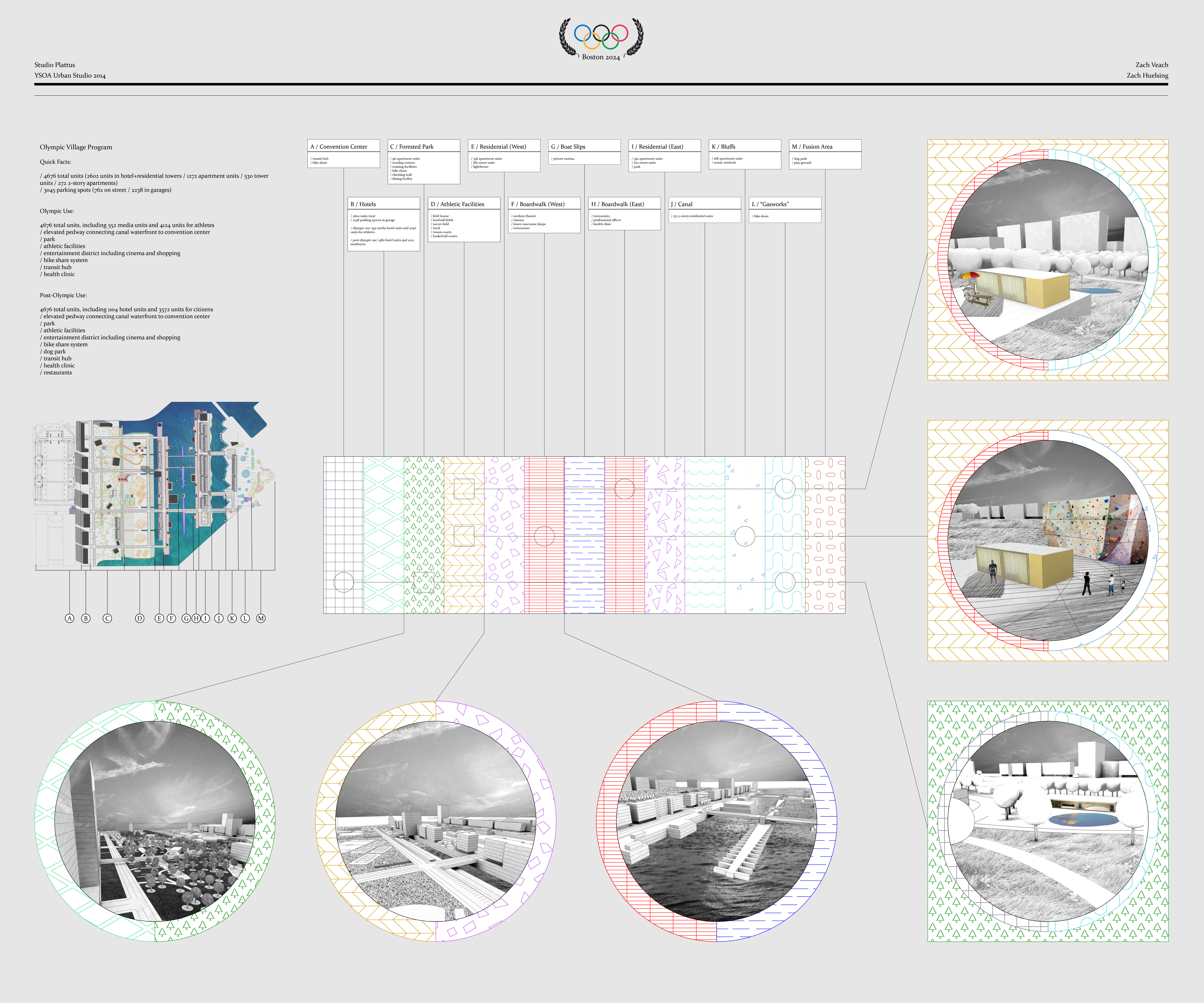Viewport: 1204px width, 1003px height.
Task: Click the circled letter K marker
Action: coord(232,619)
